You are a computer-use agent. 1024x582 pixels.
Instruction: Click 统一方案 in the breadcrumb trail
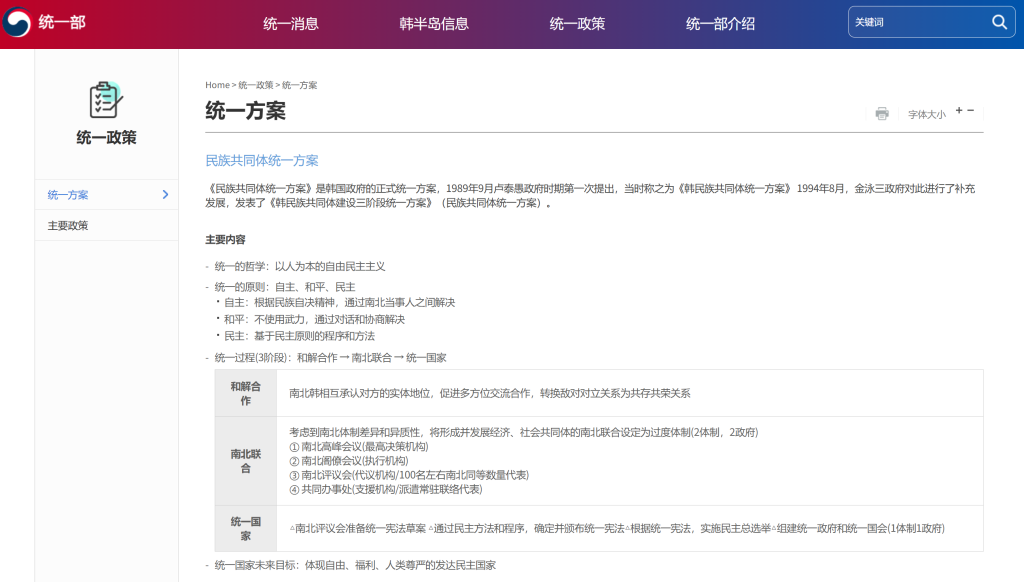click(x=299, y=85)
